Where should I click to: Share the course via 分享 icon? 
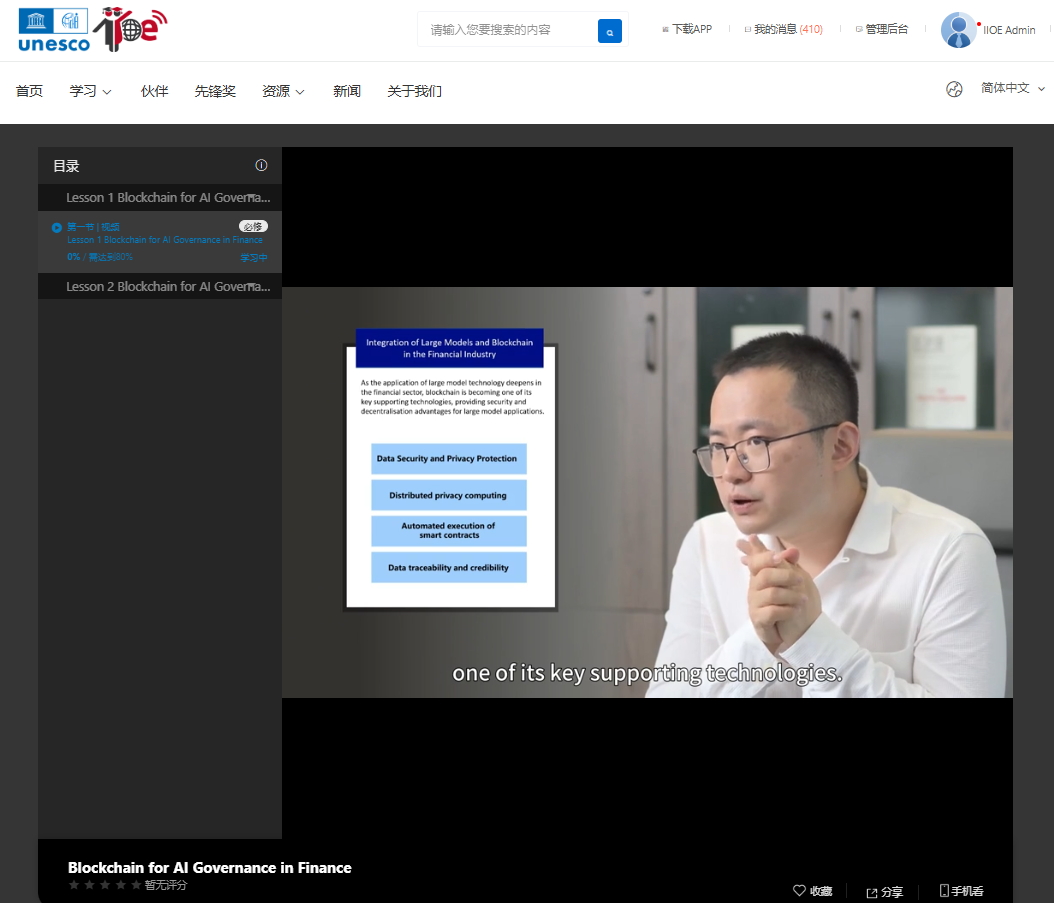point(871,892)
